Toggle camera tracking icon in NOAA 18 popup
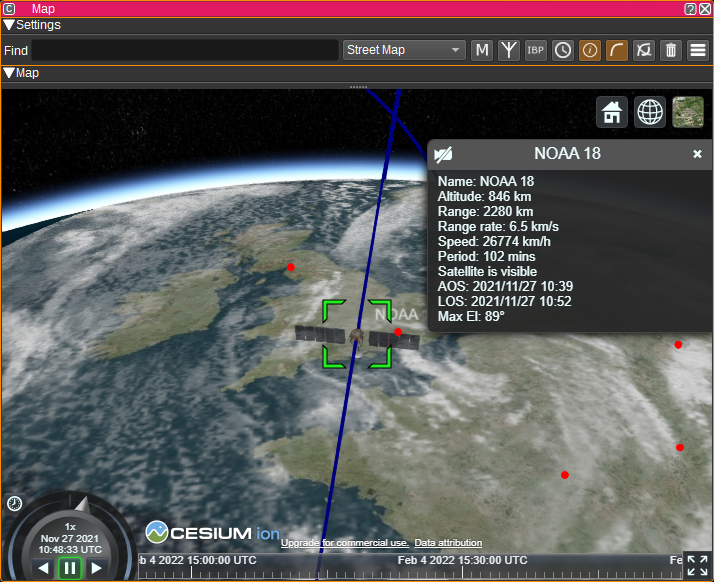The image size is (714, 582). pos(443,154)
